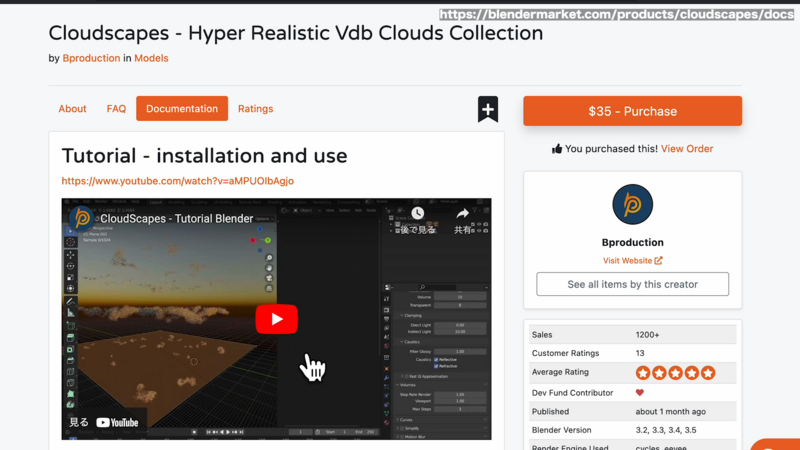800x450 pixels.
Task: Click the Bproduction author link
Action: click(91, 58)
